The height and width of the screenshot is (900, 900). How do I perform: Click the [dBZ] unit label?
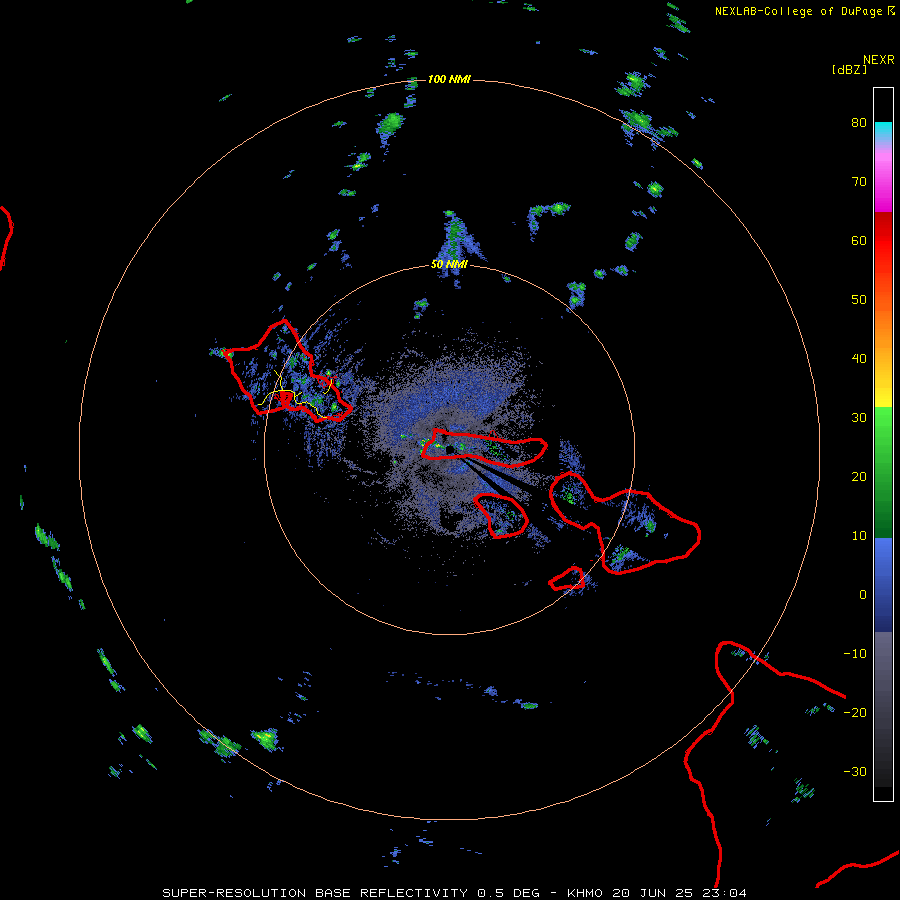849,70
